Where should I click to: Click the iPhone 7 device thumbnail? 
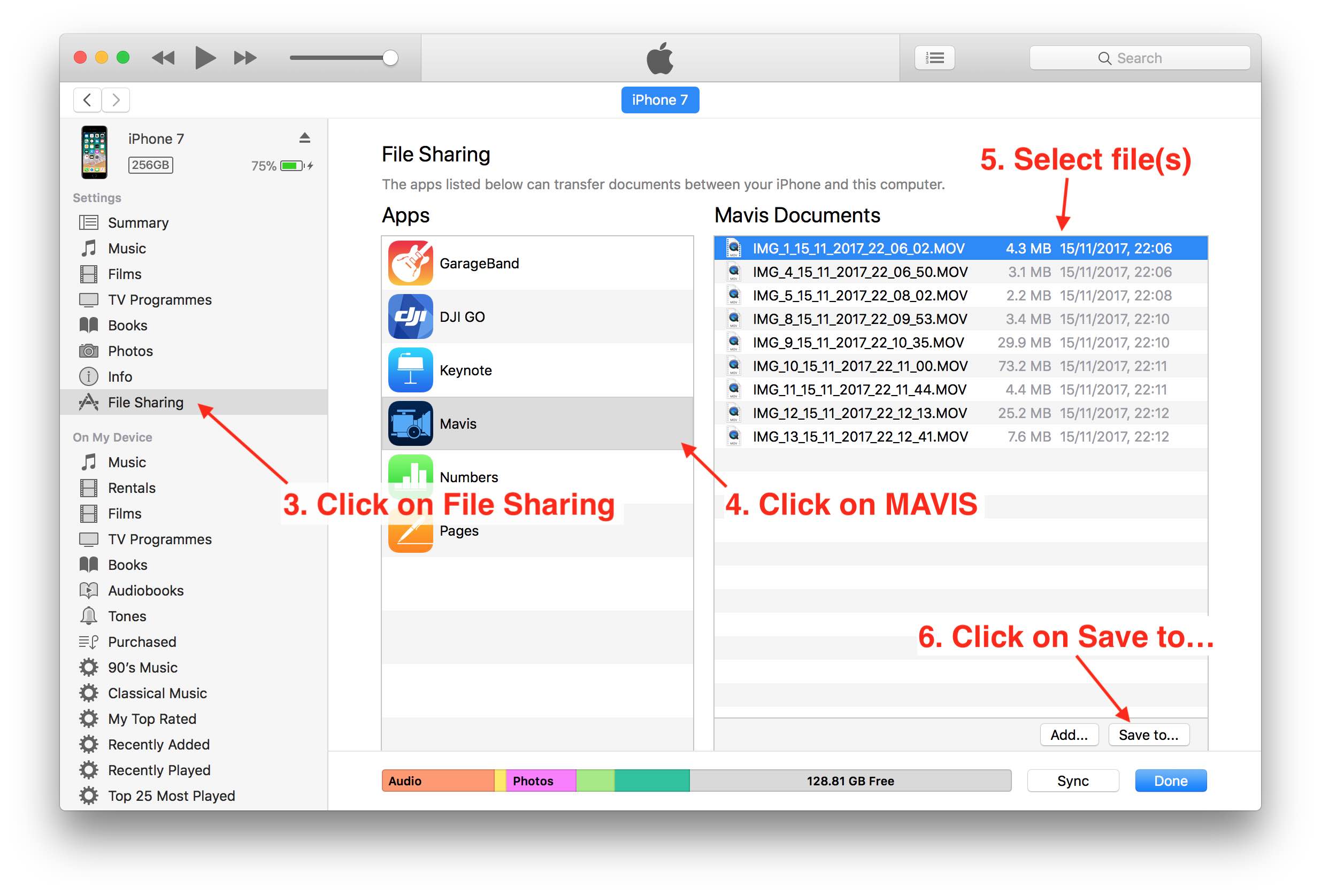pyautogui.click(x=94, y=152)
